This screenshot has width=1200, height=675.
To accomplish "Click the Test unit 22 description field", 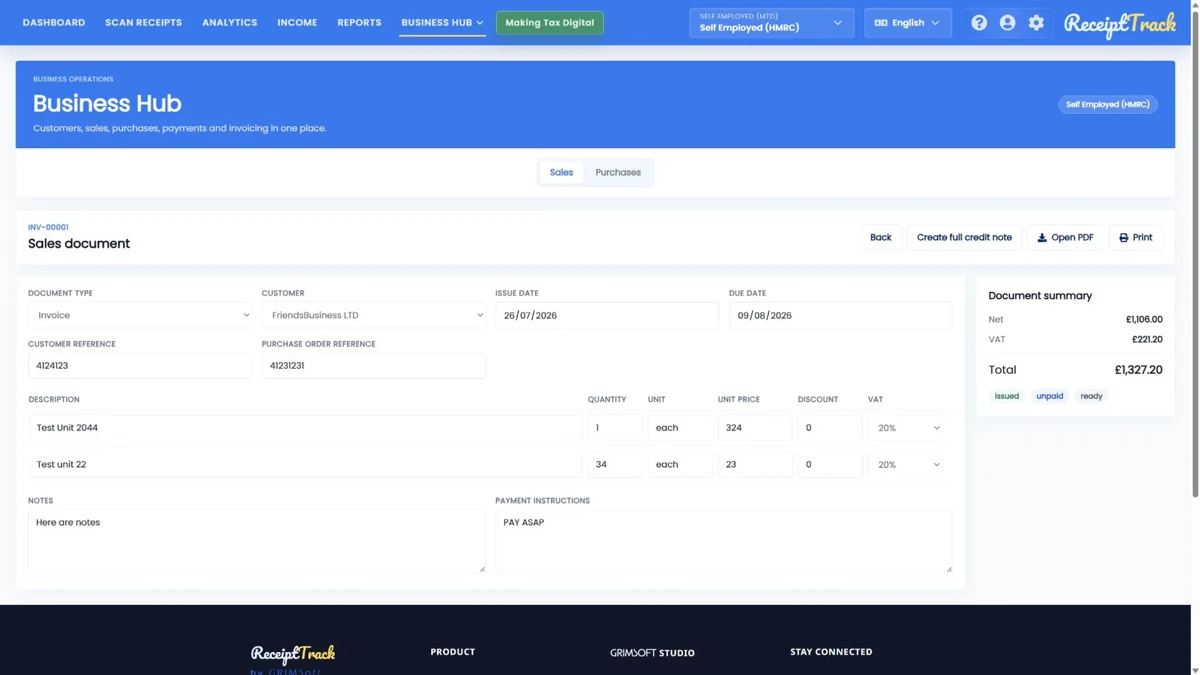I will tap(305, 464).
